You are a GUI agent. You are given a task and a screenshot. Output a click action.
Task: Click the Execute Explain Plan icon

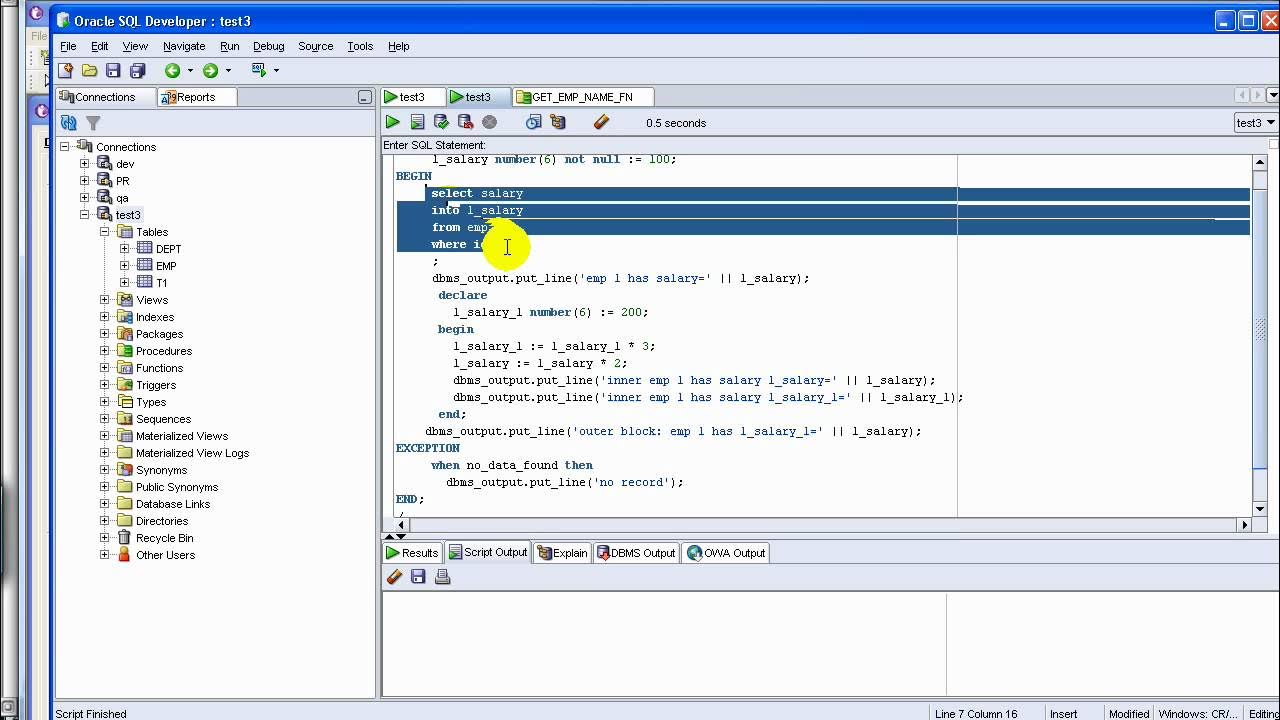pyautogui.click(x=558, y=122)
